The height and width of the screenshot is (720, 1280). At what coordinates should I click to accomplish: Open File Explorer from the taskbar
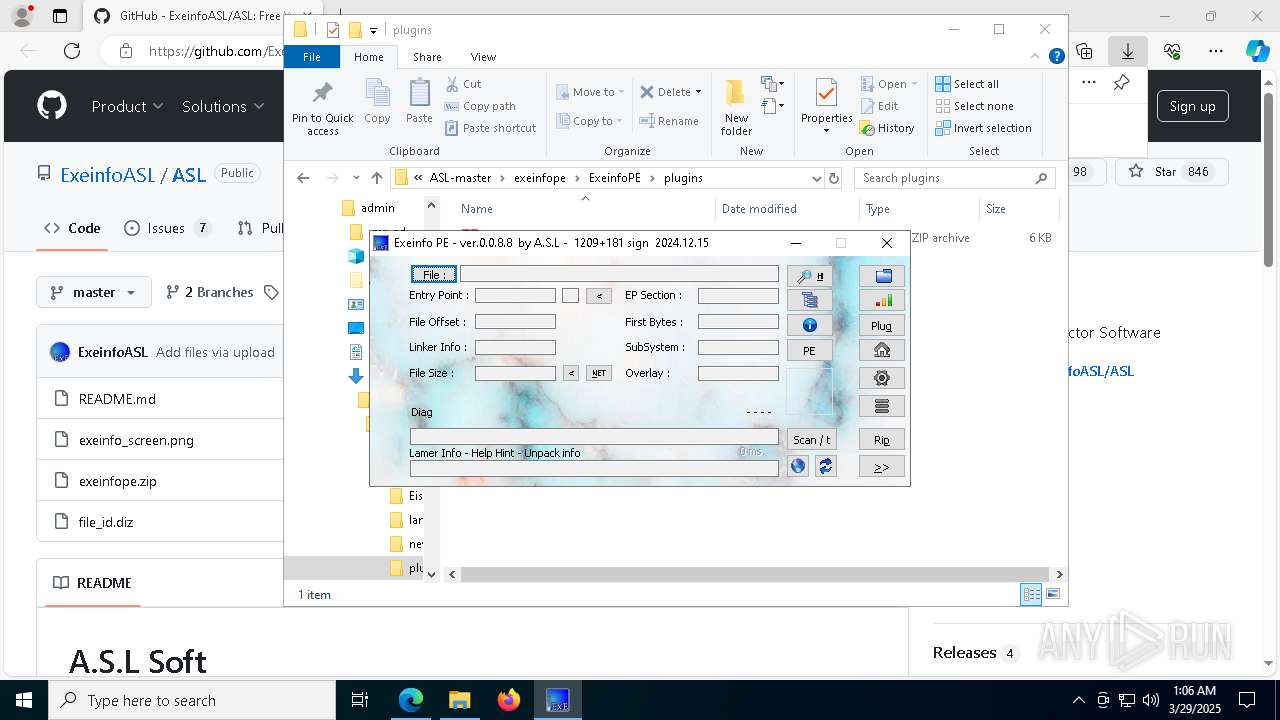pos(460,700)
